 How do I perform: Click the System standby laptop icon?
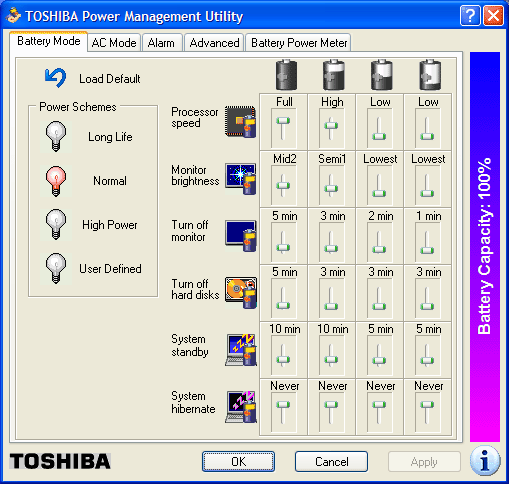pyautogui.click(x=240, y=350)
